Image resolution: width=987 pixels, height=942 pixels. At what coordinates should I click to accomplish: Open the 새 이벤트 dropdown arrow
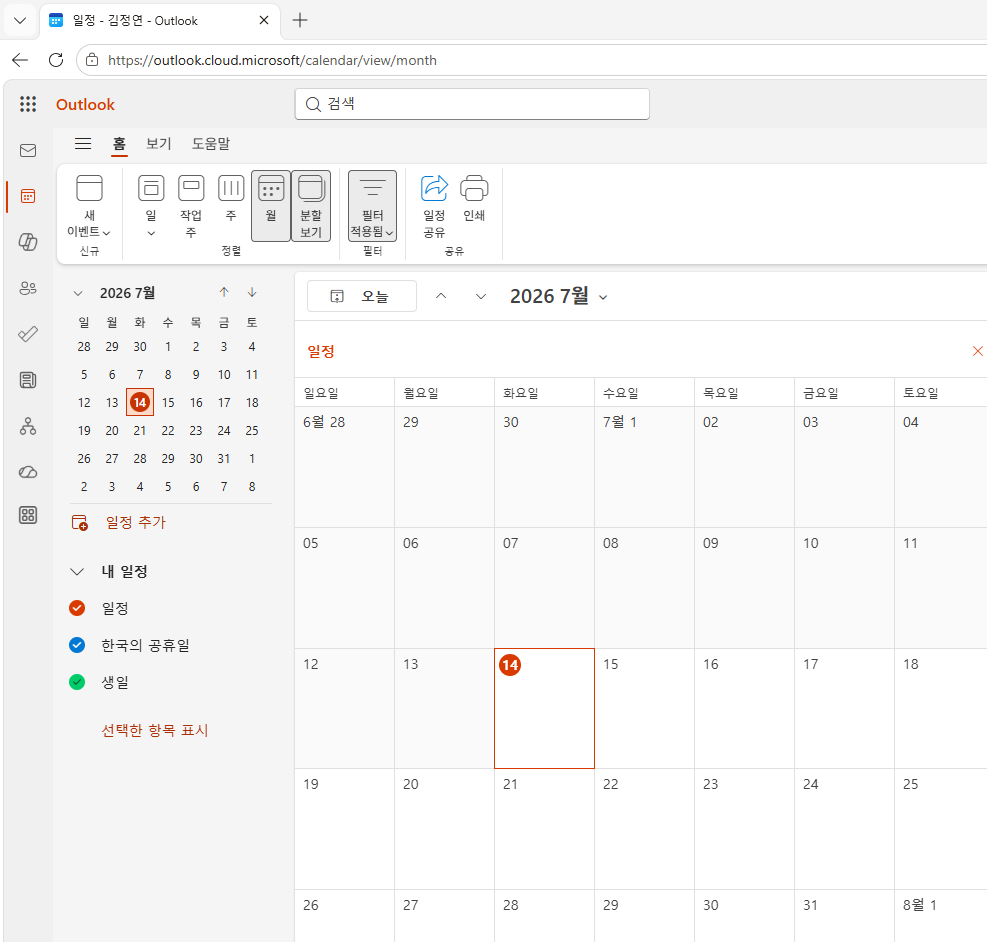click(x=106, y=233)
